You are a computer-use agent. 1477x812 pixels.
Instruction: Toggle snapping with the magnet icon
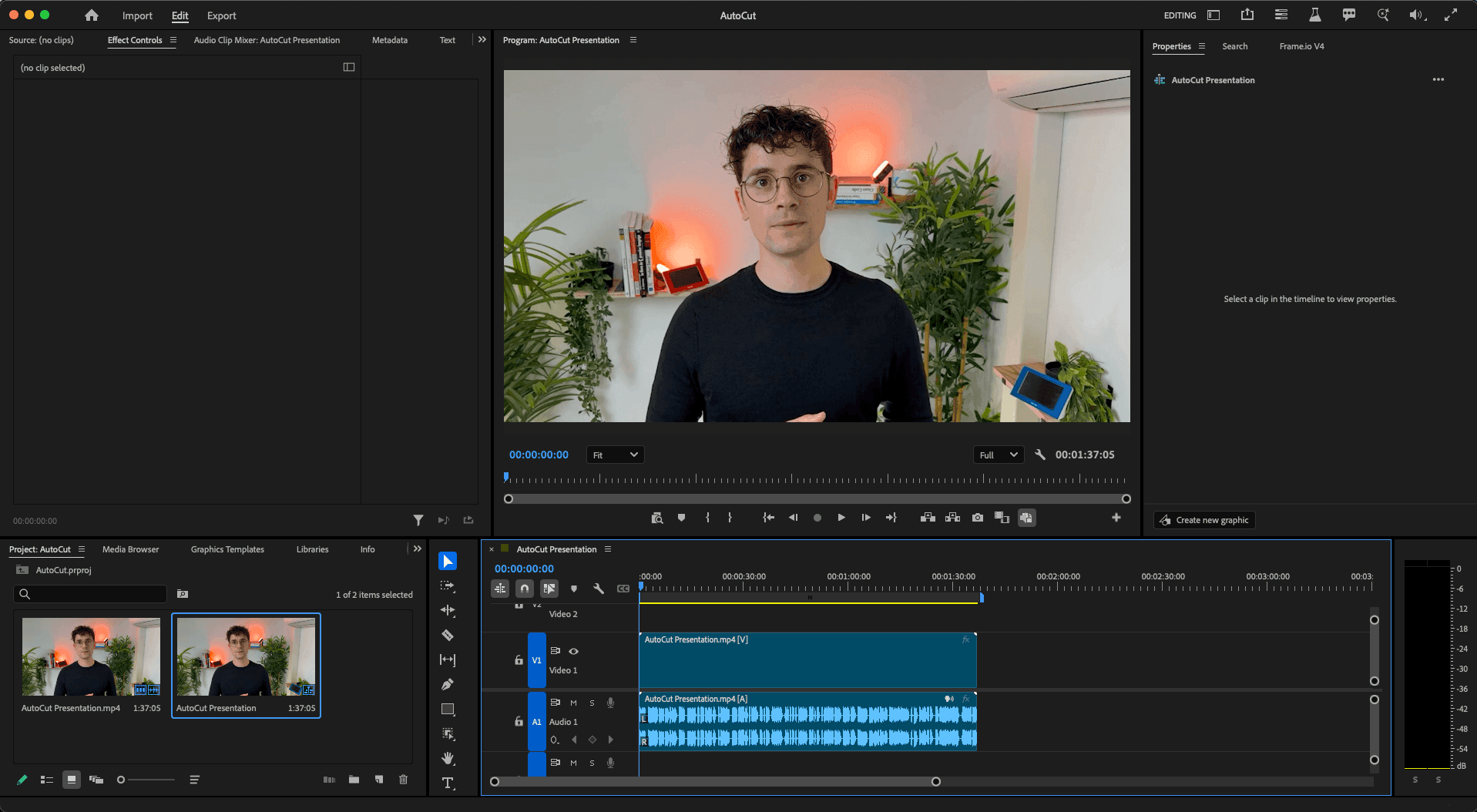[525, 588]
